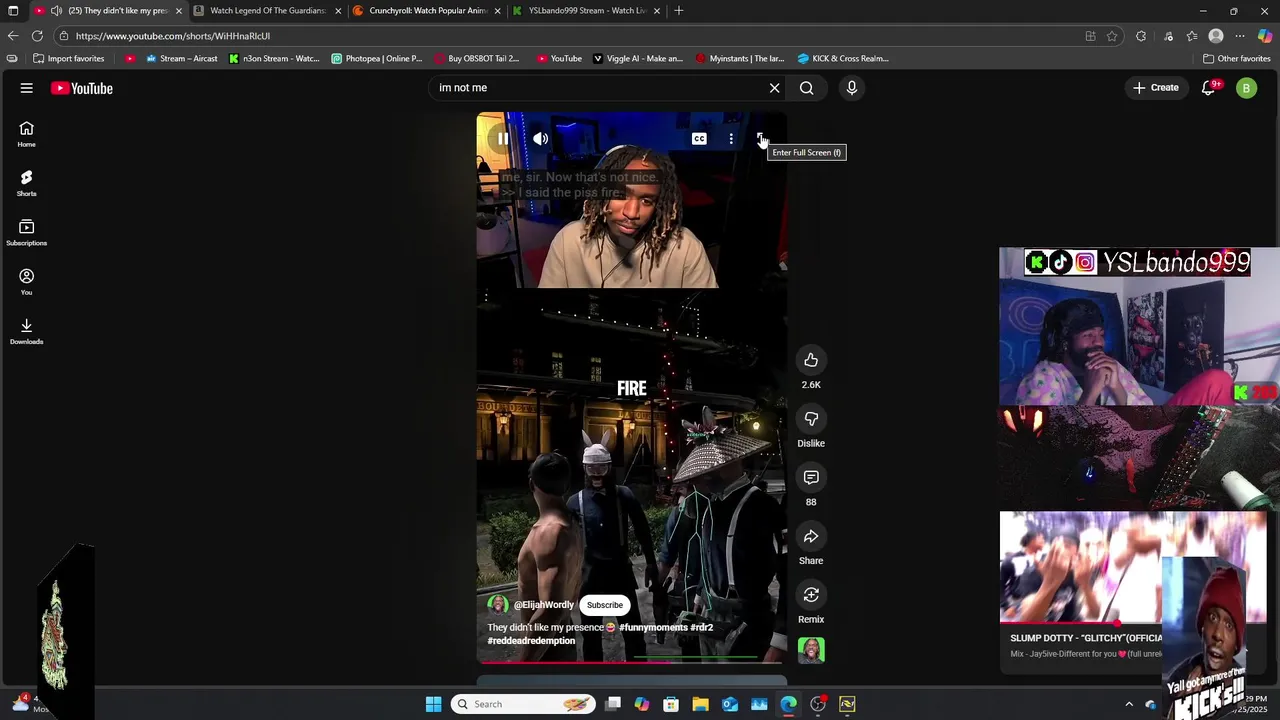Remix this Short

tap(811, 595)
